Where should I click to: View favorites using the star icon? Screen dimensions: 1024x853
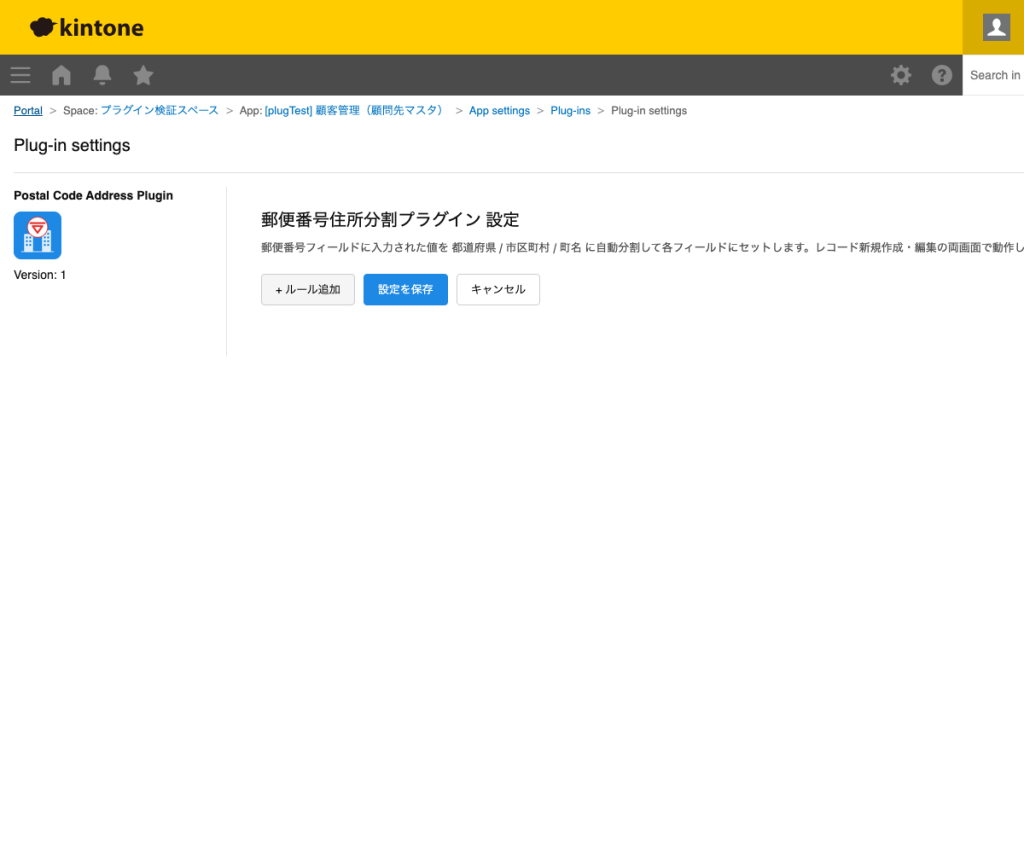pos(143,75)
